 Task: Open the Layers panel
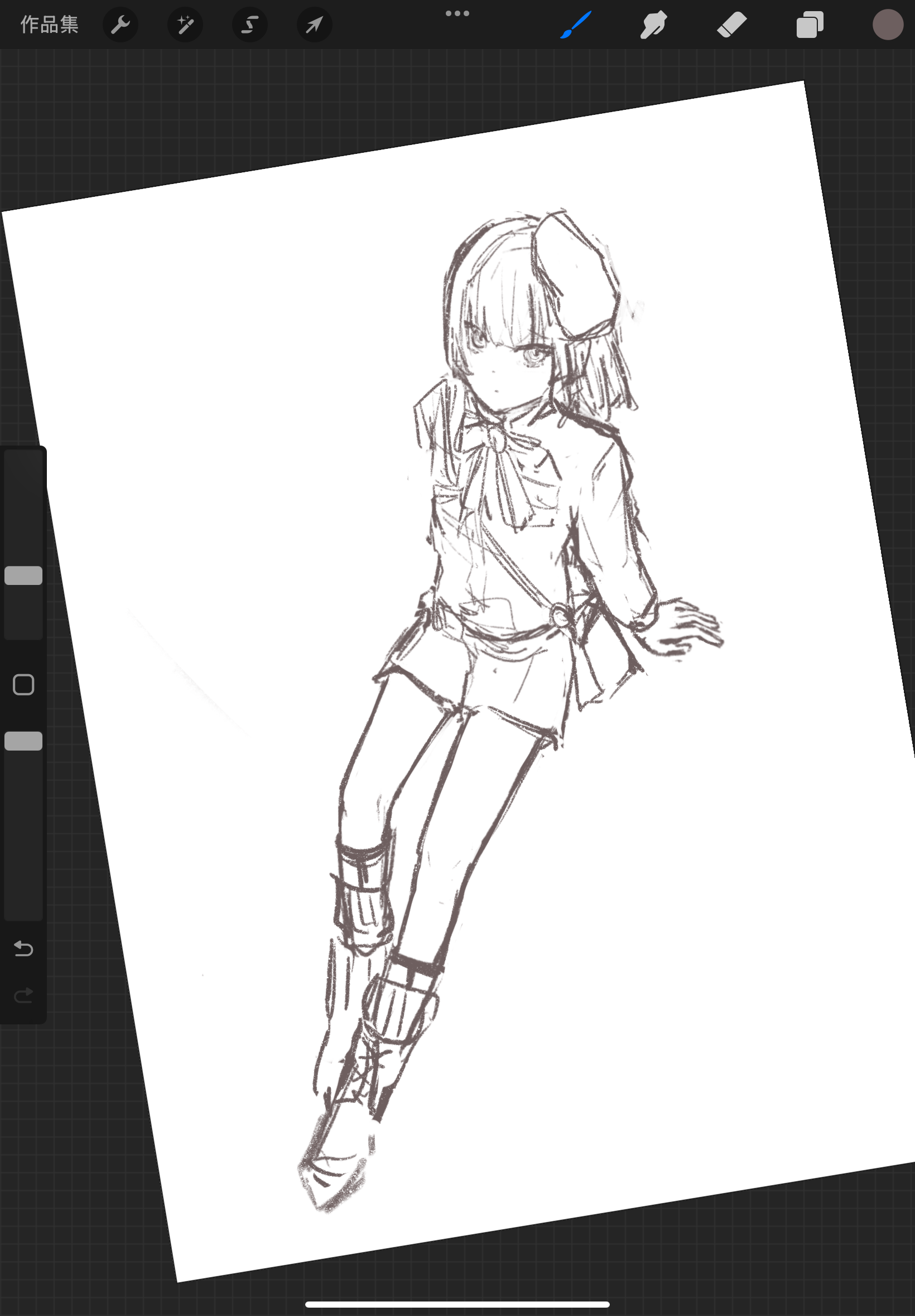click(810, 25)
